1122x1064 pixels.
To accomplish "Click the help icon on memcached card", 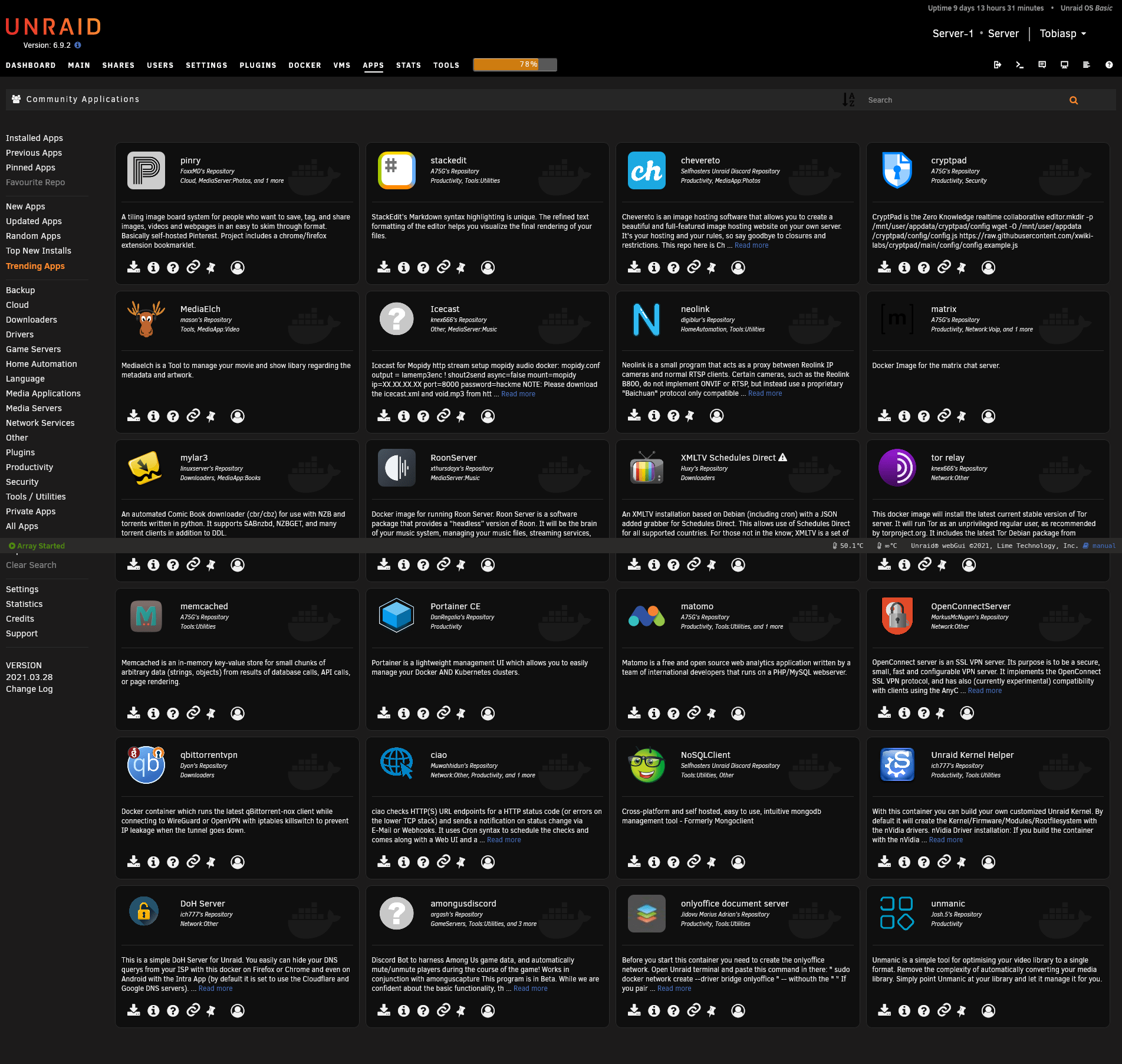I will pos(173,713).
